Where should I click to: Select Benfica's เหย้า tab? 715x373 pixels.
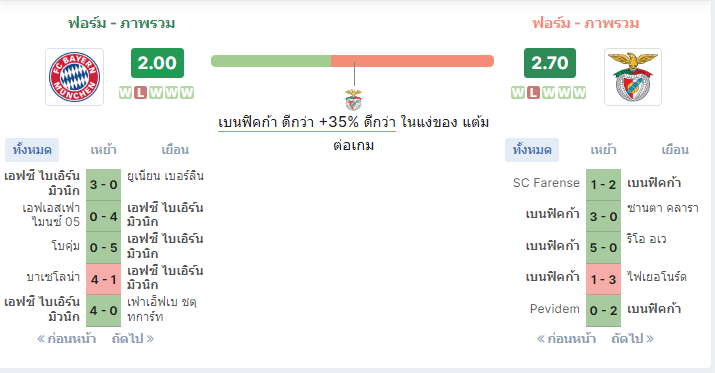click(603, 150)
